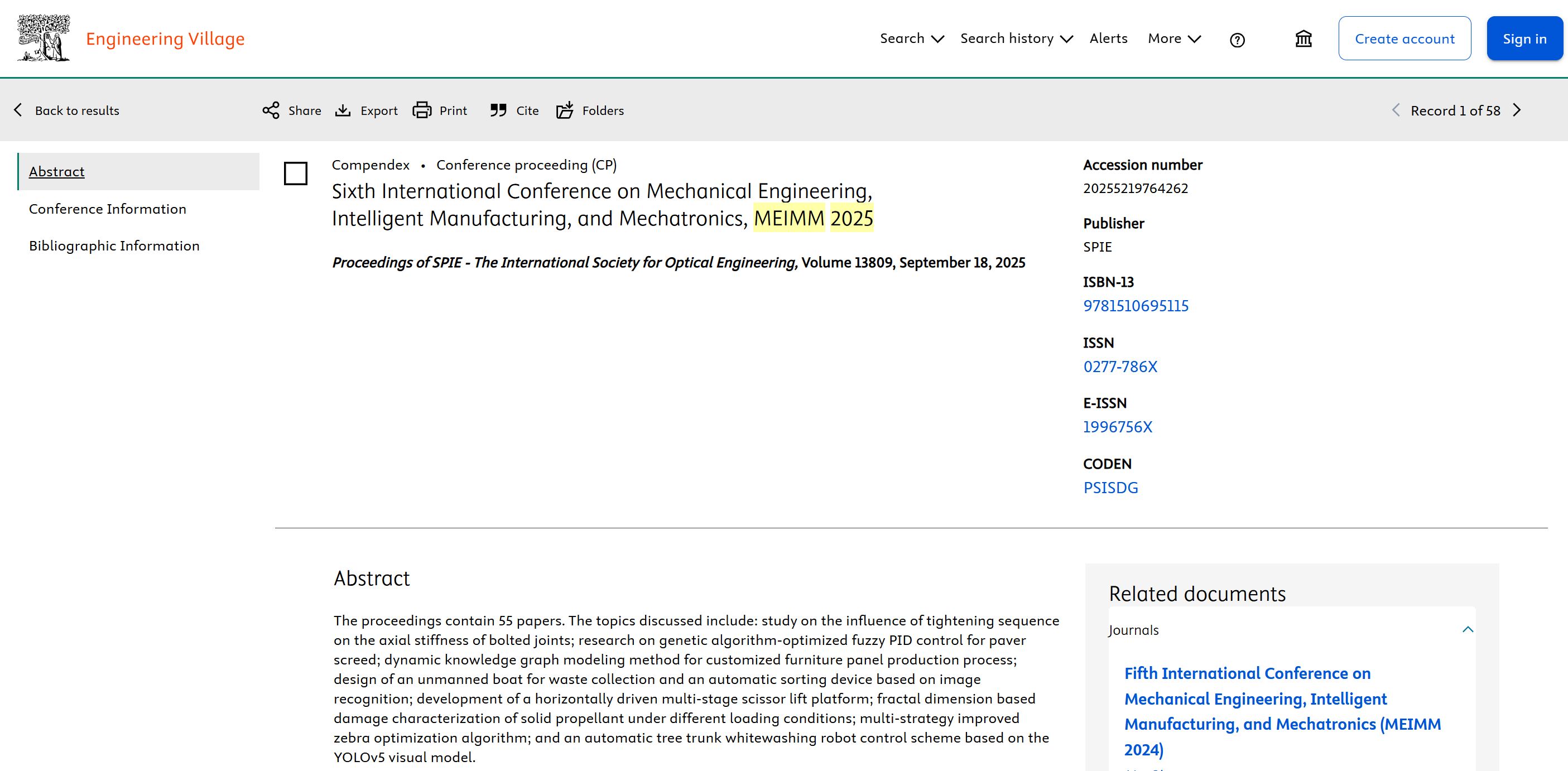Open help via question mark icon
1568x771 pixels.
pos(1237,40)
